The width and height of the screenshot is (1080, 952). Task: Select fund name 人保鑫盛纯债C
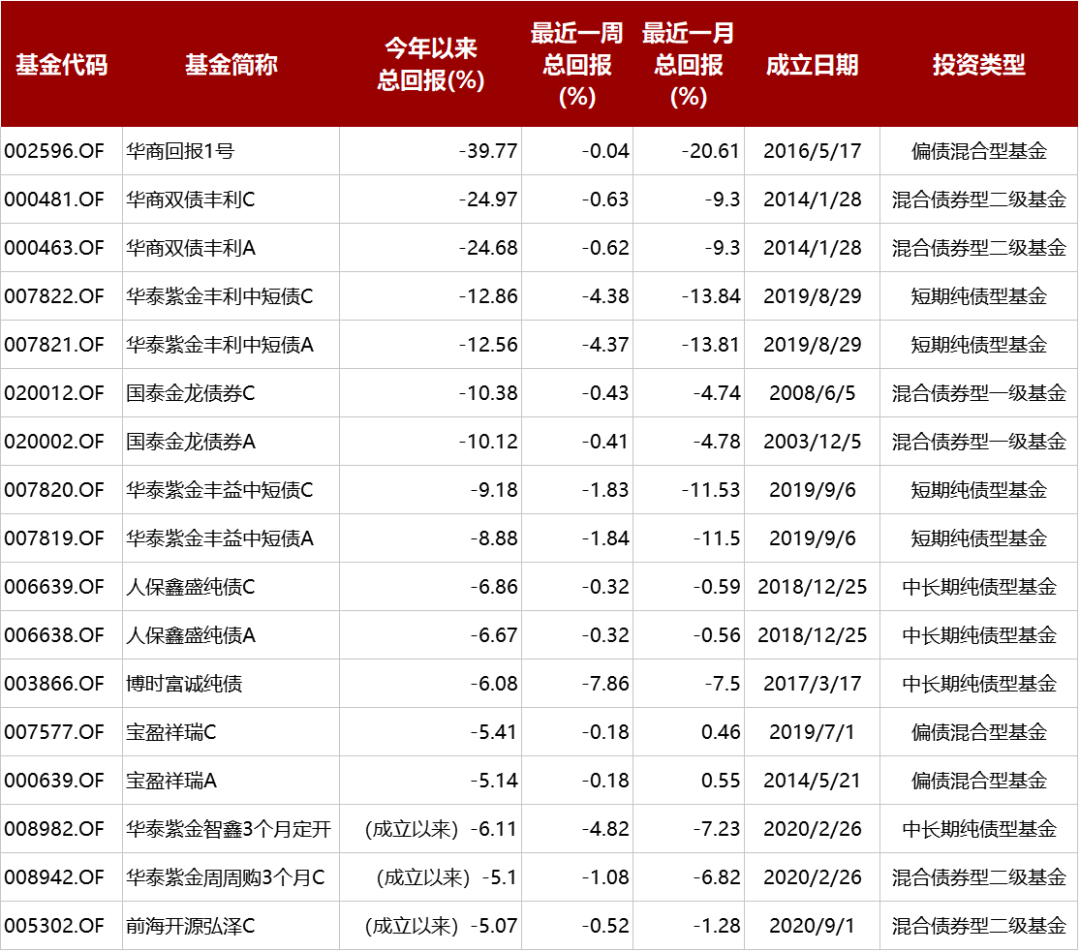pyautogui.click(x=191, y=586)
